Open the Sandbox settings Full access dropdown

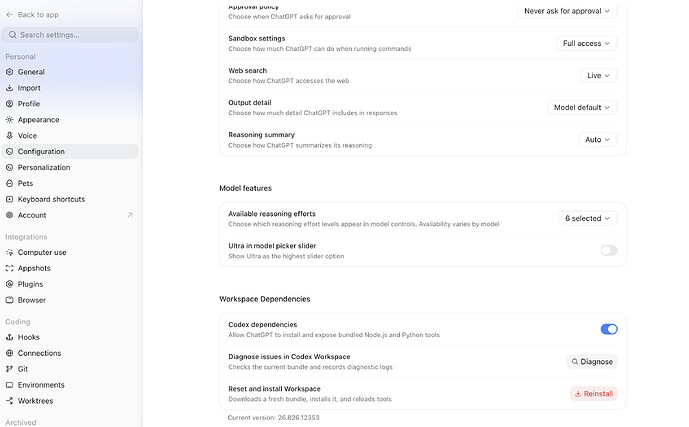(x=587, y=43)
